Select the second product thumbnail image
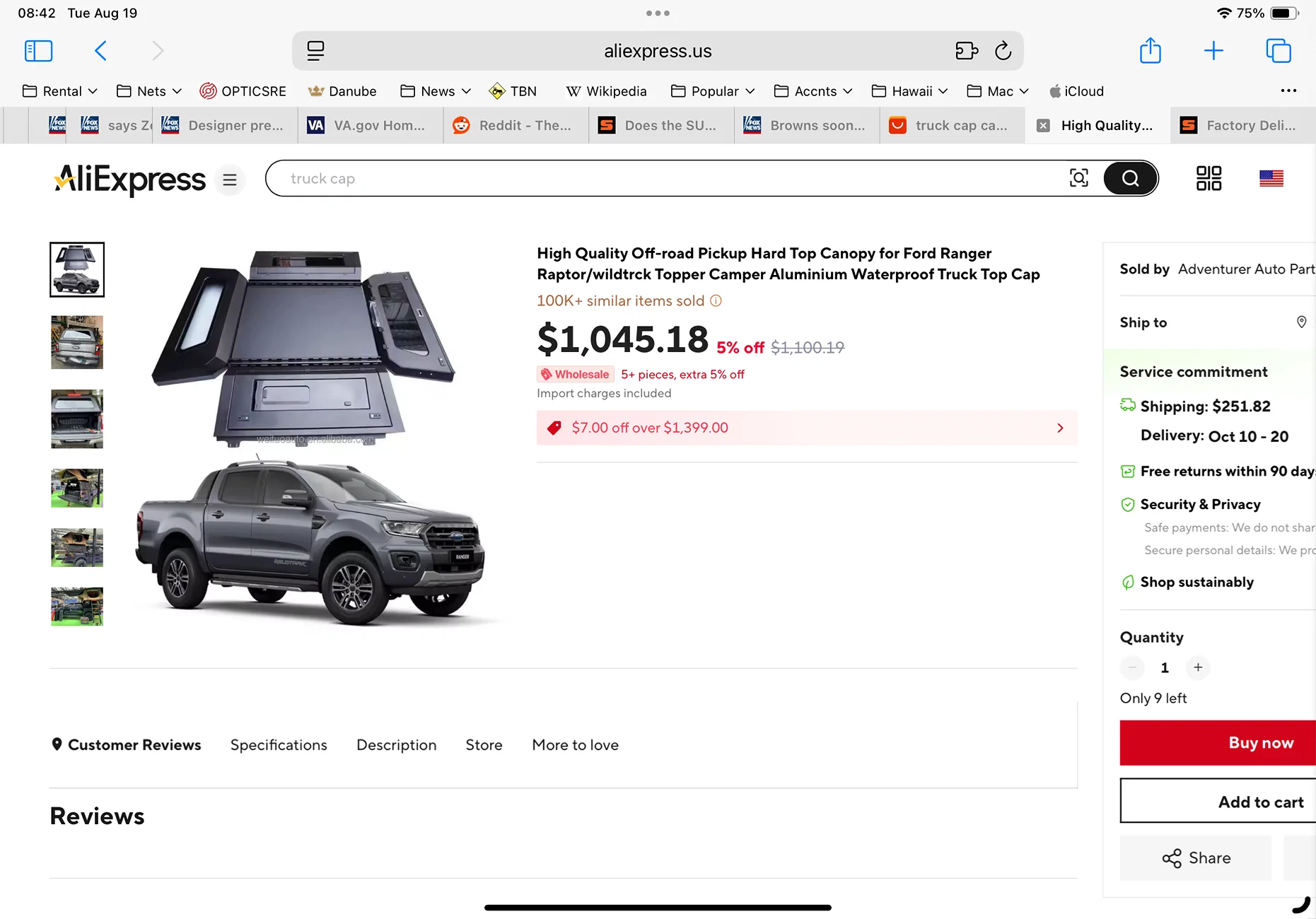This screenshot has height=919, width=1316. pyautogui.click(x=77, y=342)
